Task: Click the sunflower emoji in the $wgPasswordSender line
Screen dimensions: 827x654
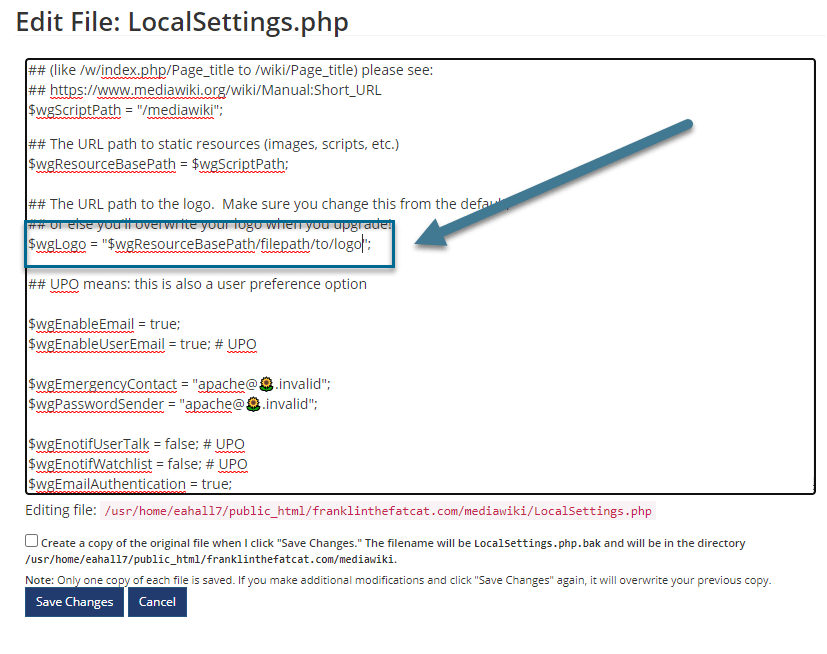Action: point(254,404)
